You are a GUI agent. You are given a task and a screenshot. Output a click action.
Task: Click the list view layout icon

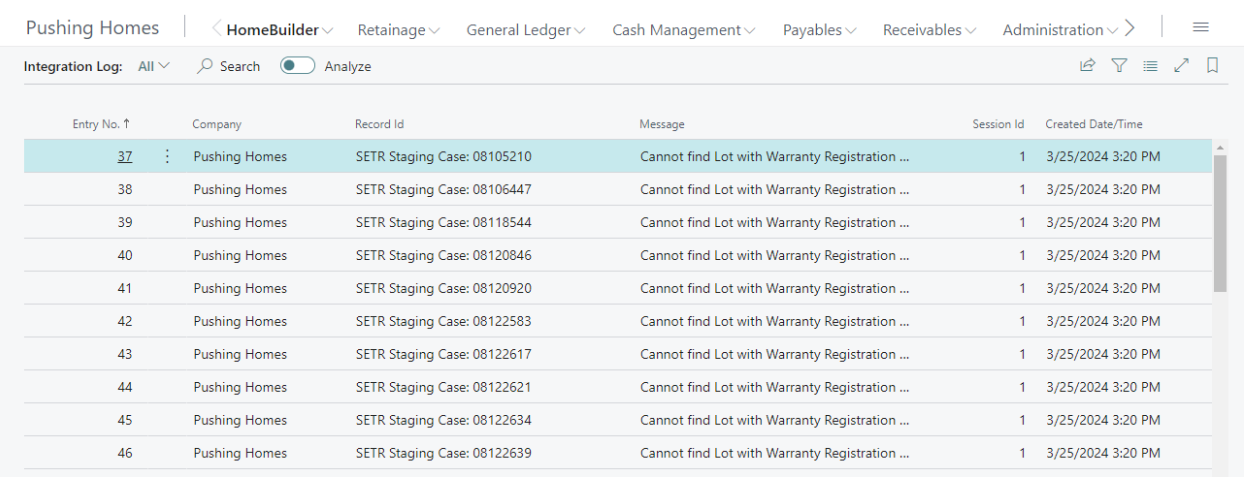pos(1150,66)
